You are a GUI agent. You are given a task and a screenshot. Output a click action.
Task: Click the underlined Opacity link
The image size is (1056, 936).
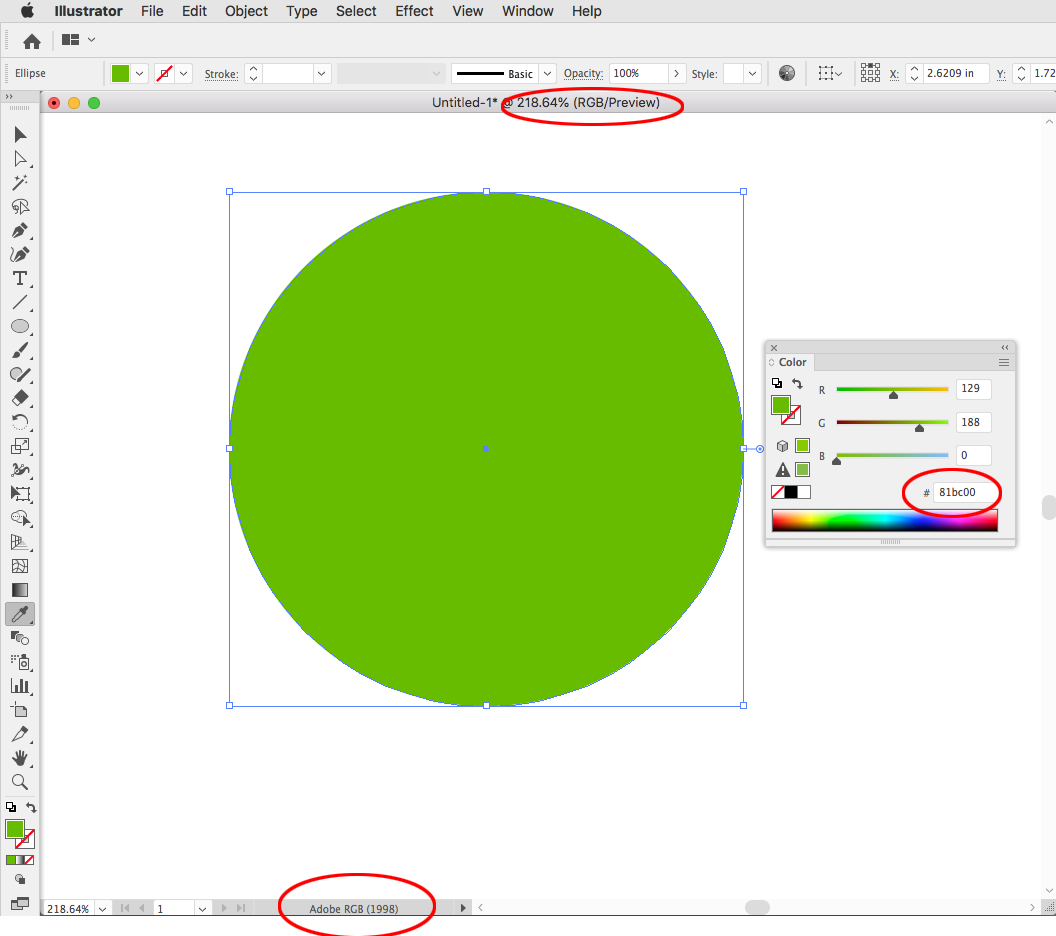point(582,73)
